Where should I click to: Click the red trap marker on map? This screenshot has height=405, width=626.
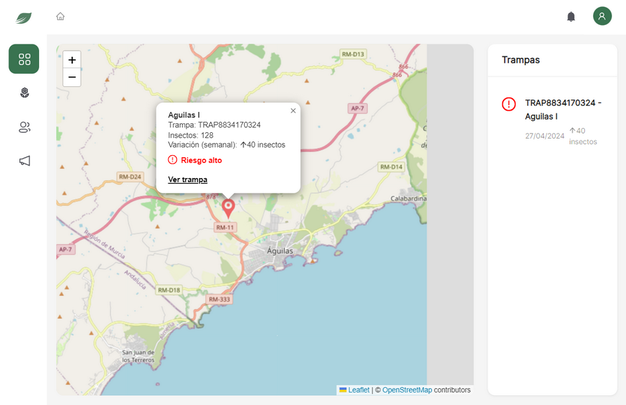tap(227, 207)
